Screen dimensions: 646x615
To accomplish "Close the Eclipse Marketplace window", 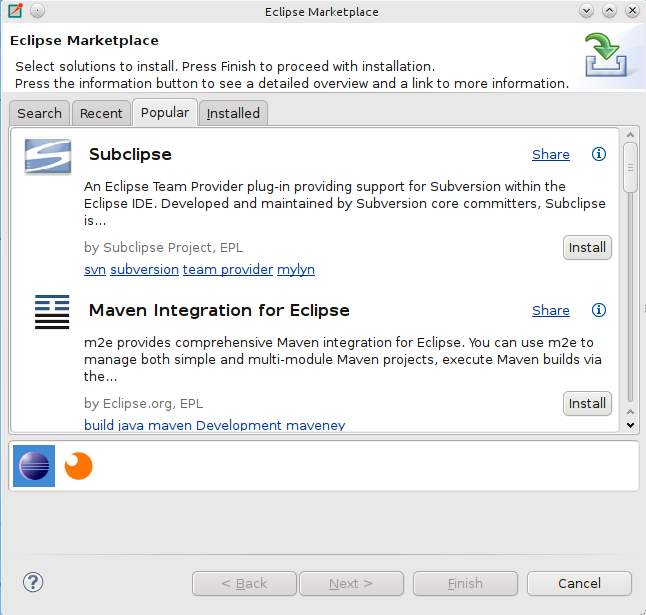I will pyautogui.click(x=632, y=11).
